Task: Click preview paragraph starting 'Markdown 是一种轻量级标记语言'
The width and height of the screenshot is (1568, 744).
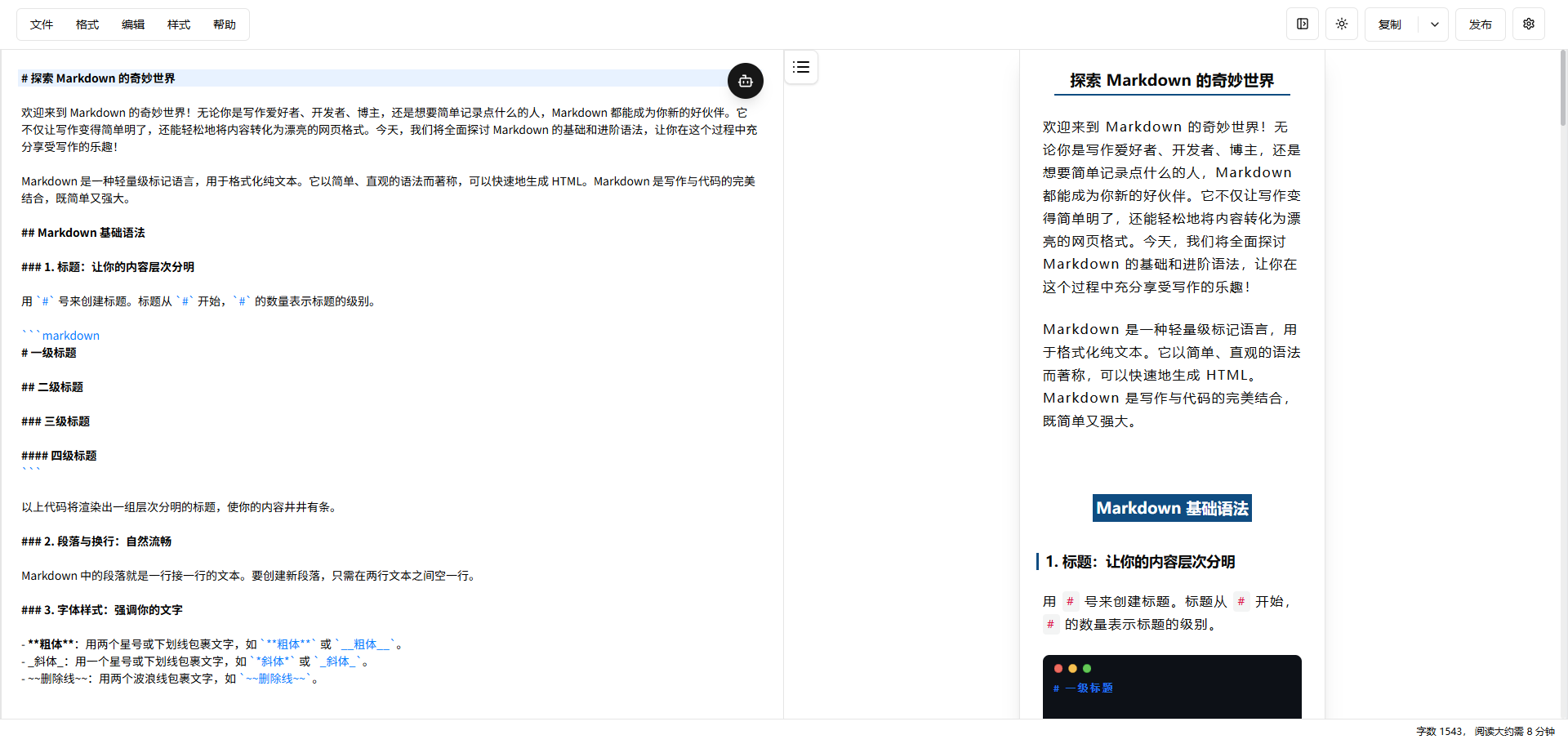Action: coord(1172,376)
